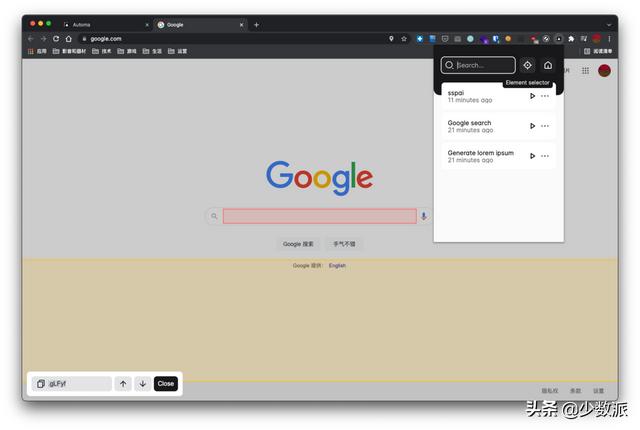The width and height of the screenshot is (640, 430).
Task: Close the Automa tab
Action: (147, 25)
